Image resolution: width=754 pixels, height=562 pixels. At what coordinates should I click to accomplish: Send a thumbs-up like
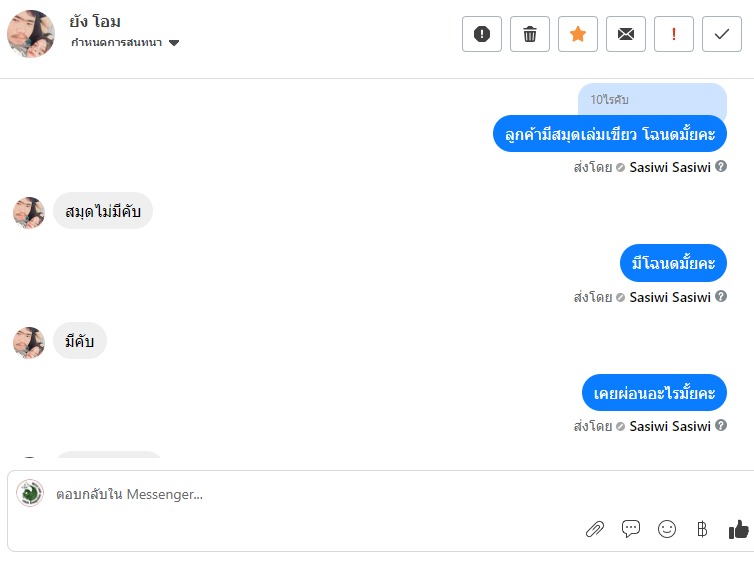(739, 529)
